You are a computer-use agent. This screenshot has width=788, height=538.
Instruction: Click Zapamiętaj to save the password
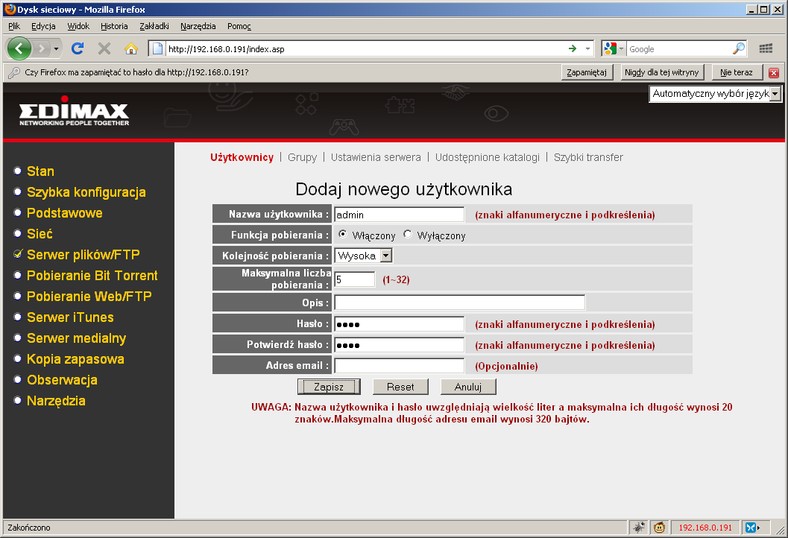pyautogui.click(x=586, y=72)
